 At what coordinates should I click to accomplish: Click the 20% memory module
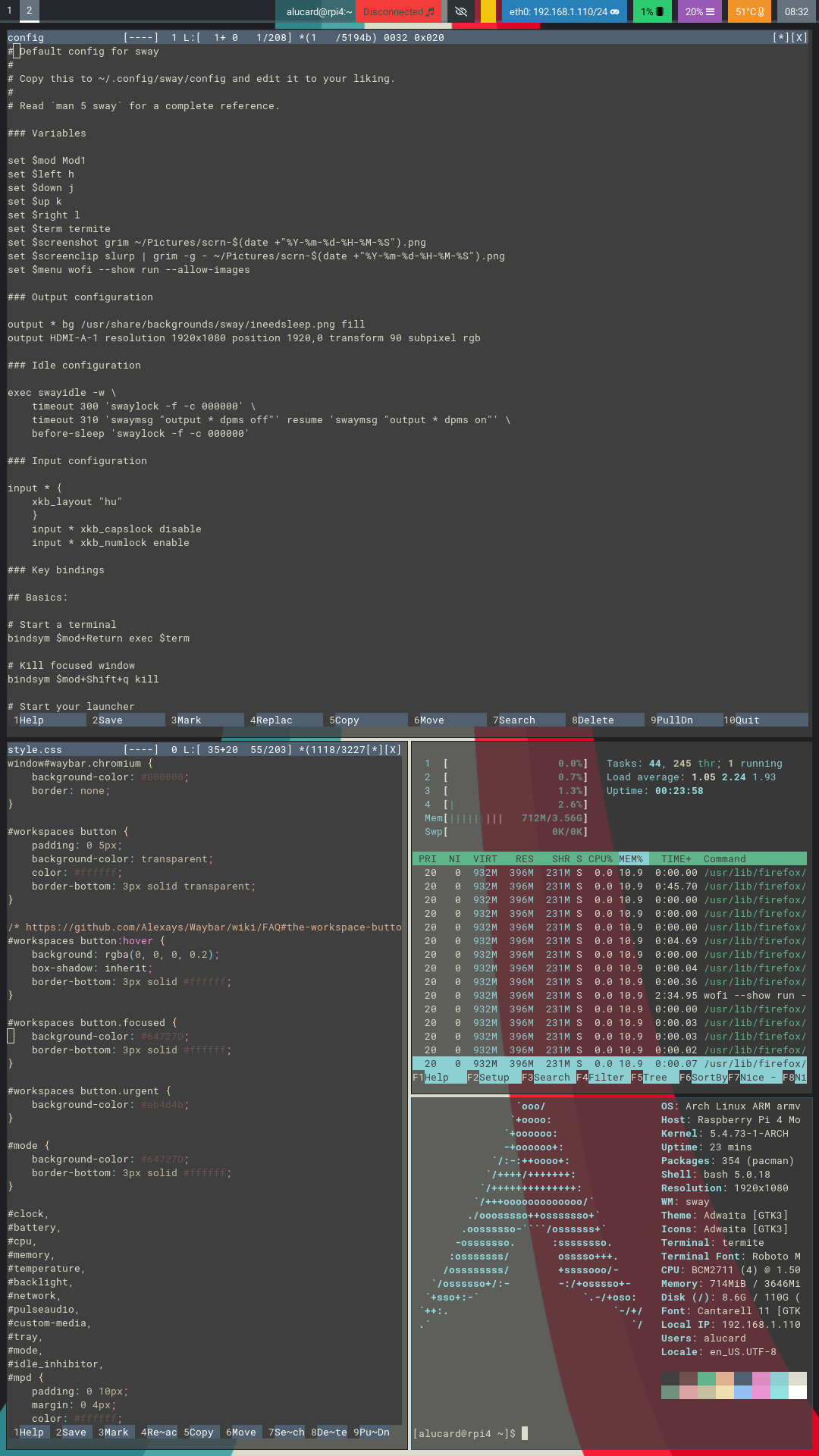coord(700,11)
